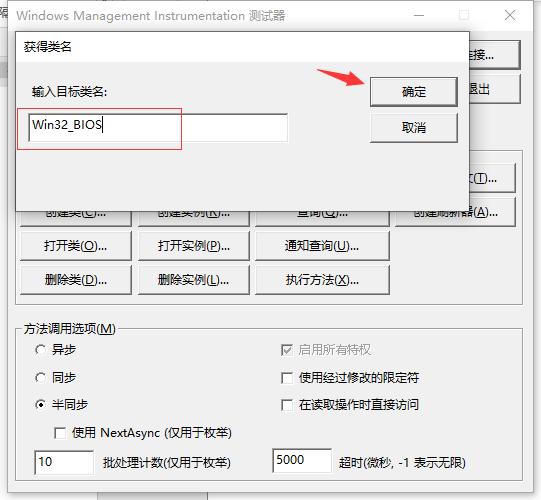Close the WMI tester window
This screenshot has height=500, width=541.
[x=510, y=15]
